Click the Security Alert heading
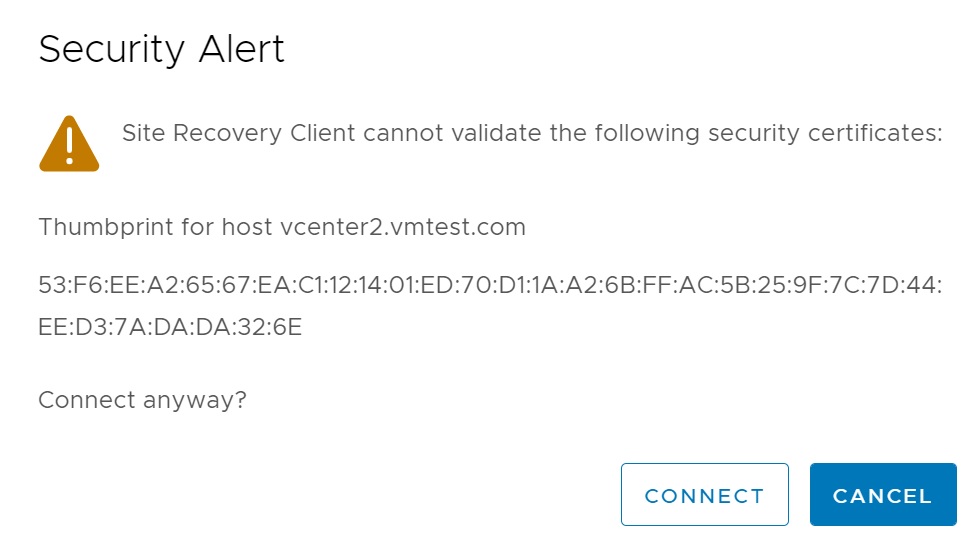976x544 pixels. (161, 49)
